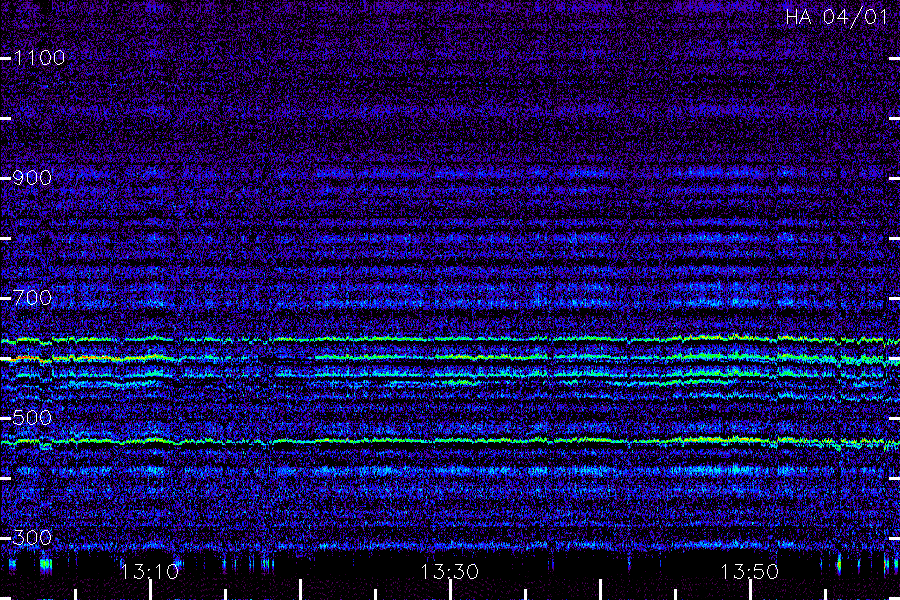This screenshot has width=900, height=600.
Task: Click the 1100 frequency axis label
Action: click(39, 58)
